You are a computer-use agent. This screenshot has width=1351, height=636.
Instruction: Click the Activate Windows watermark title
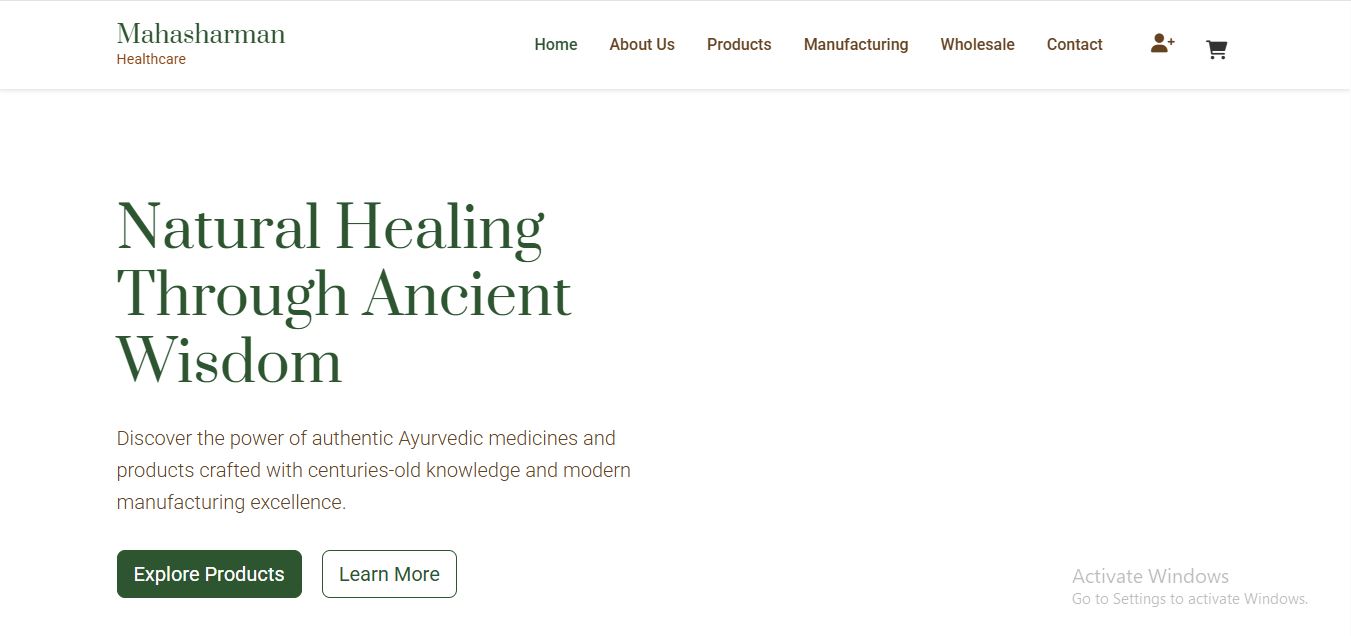pos(1150,576)
